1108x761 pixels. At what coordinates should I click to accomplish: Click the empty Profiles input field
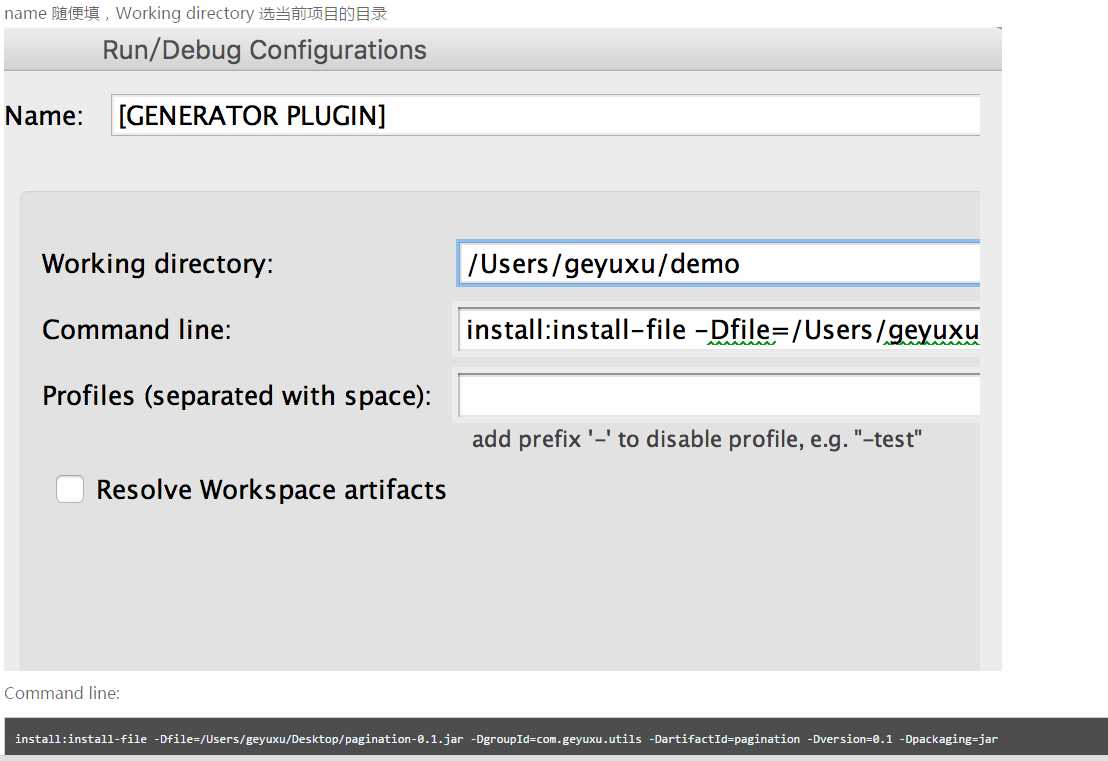click(718, 396)
